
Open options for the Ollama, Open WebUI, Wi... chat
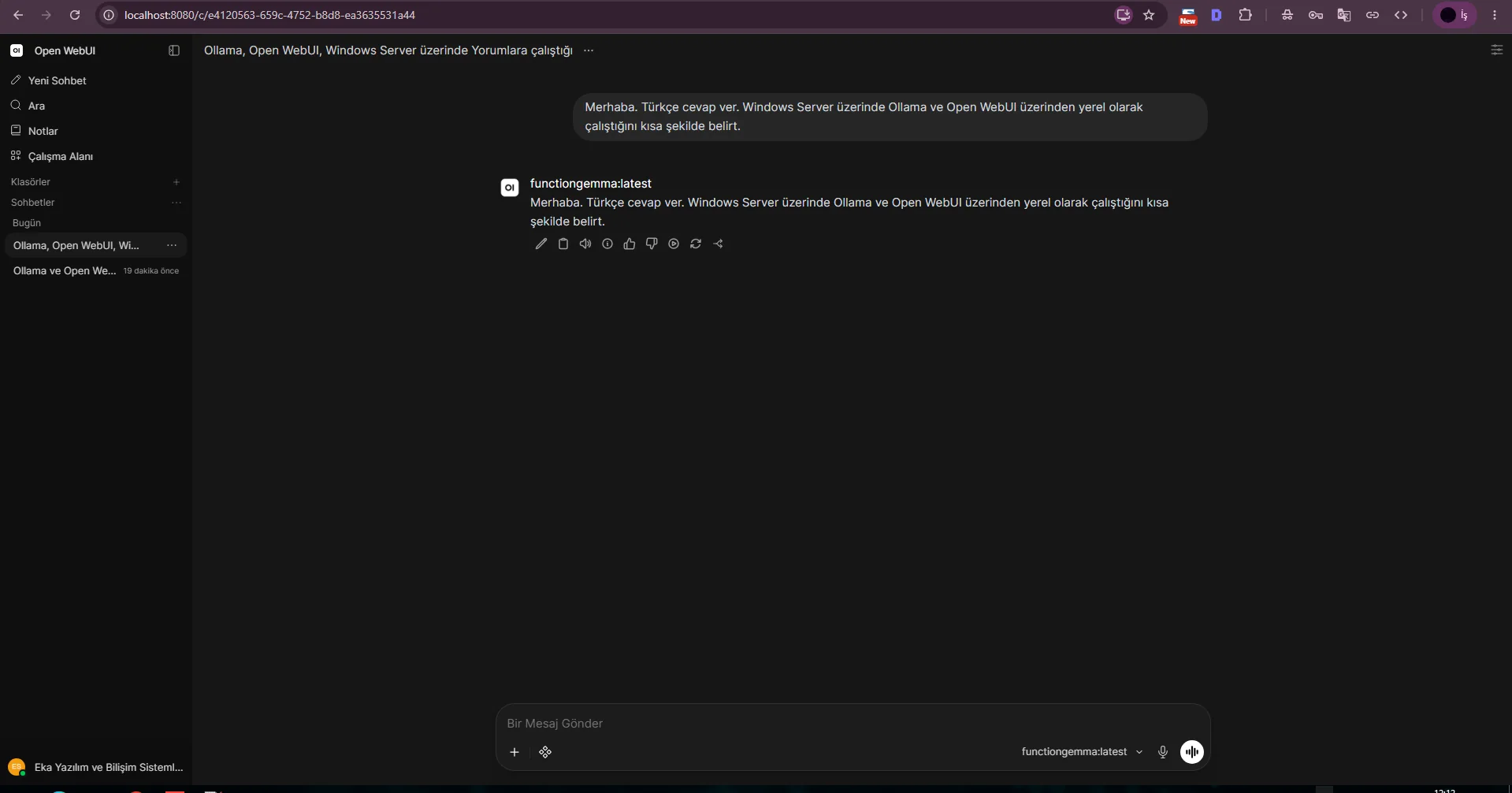[x=172, y=245]
